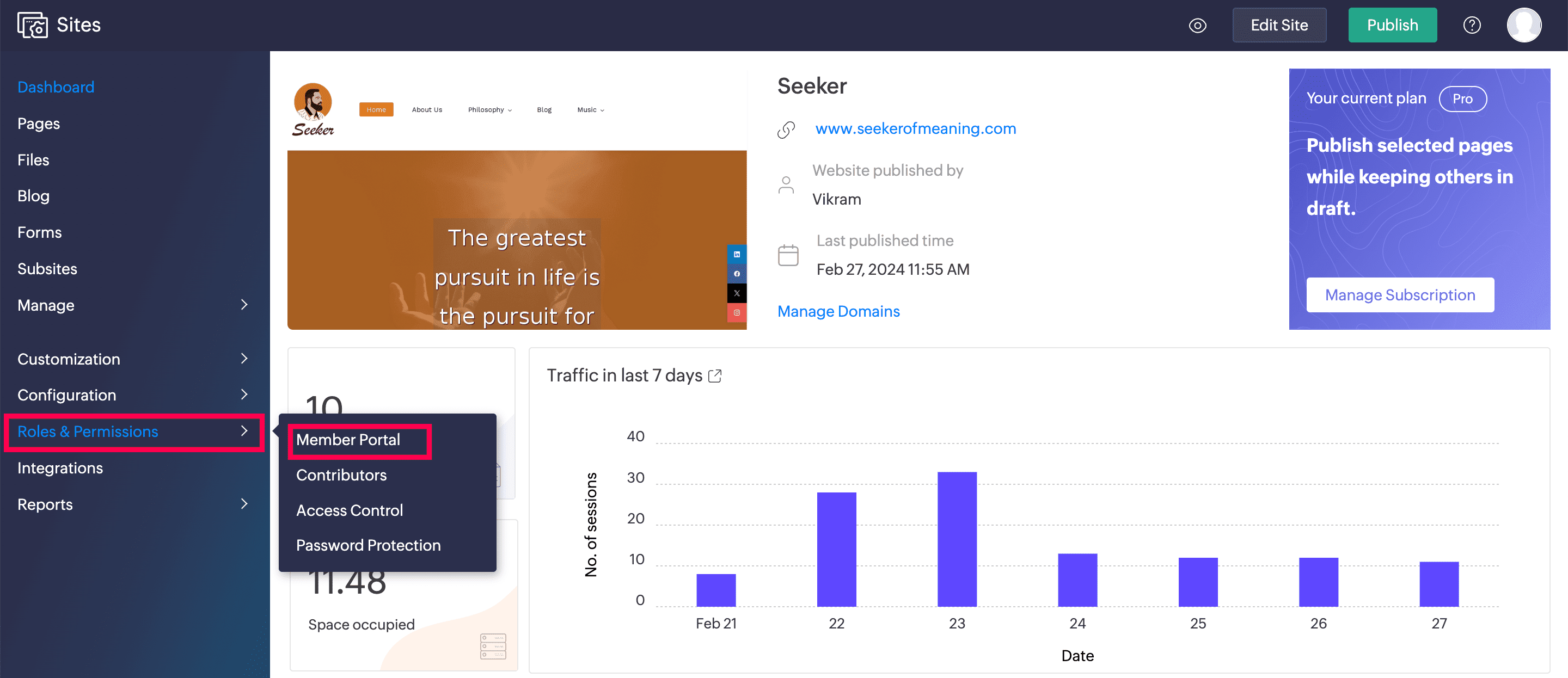
Task: Click the Sites logo icon
Action: (32, 25)
